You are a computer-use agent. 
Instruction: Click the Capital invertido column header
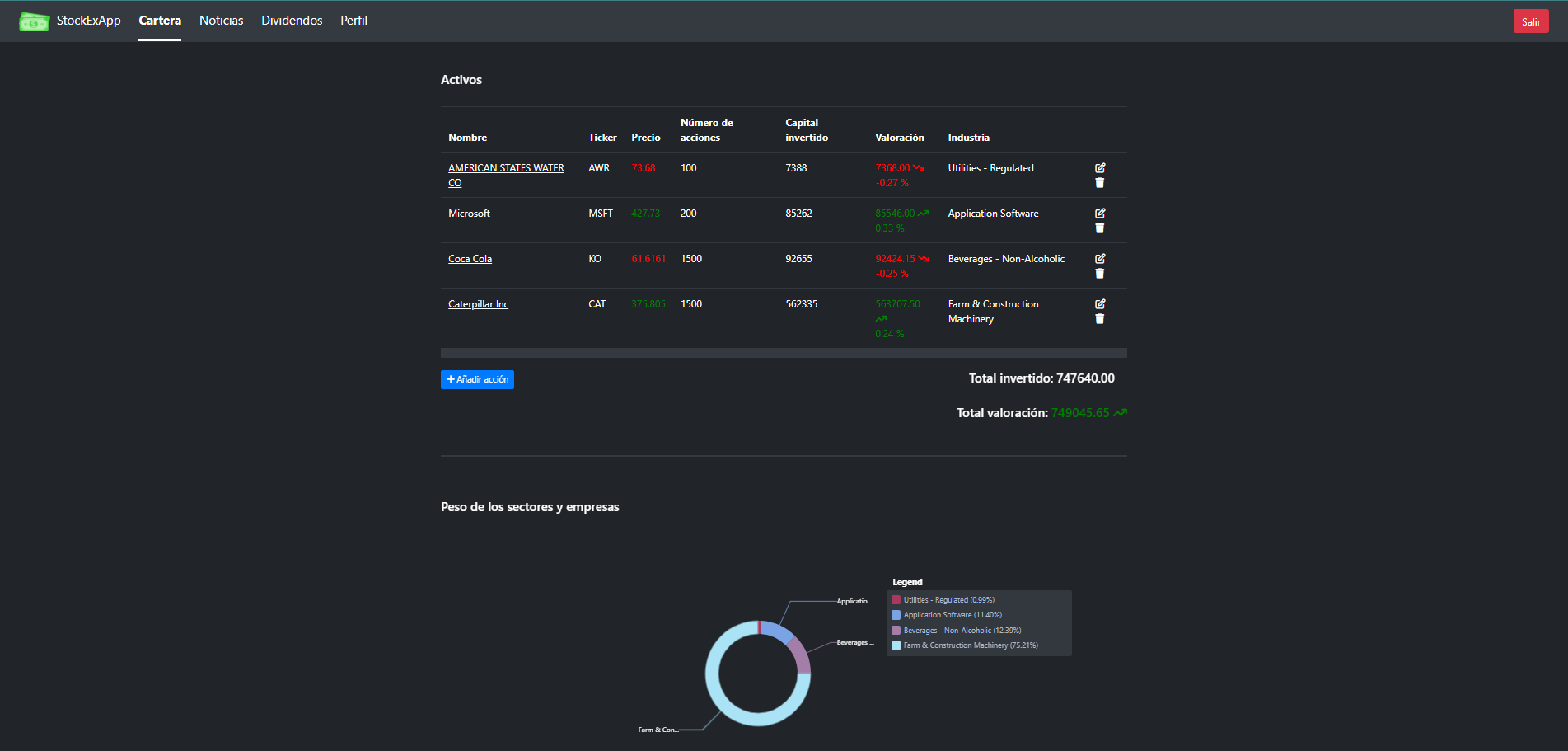pyautogui.click(x=807, y=130)
